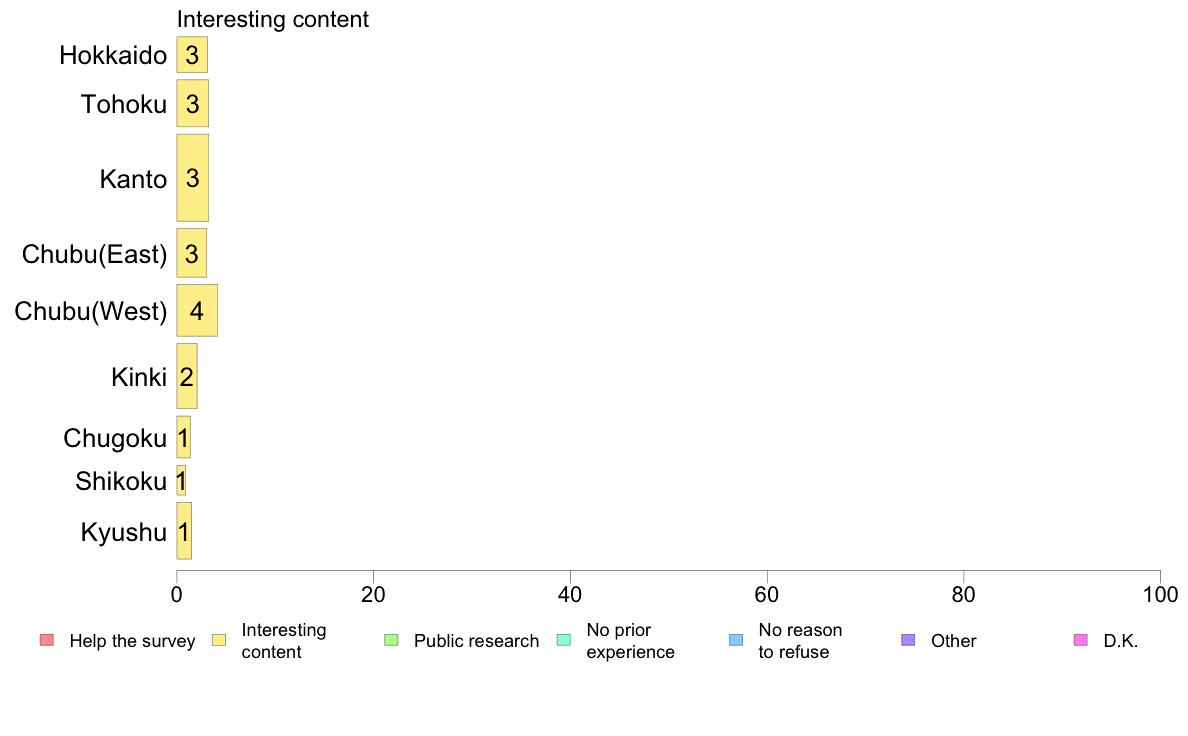Click the green Public research legend swatch
This screenshot has width=1188, height=736.
[392, 640]
